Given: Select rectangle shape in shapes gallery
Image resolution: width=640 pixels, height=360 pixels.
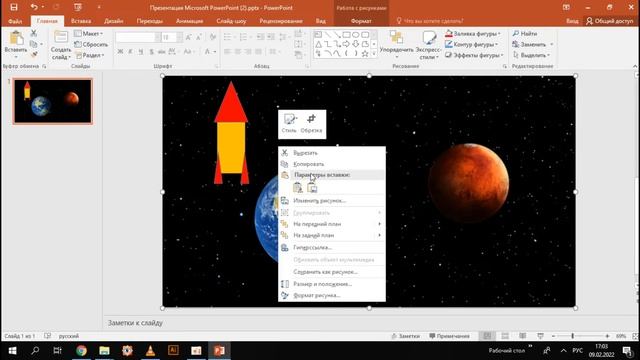Looking at the screenshot, I should [346, 35].
